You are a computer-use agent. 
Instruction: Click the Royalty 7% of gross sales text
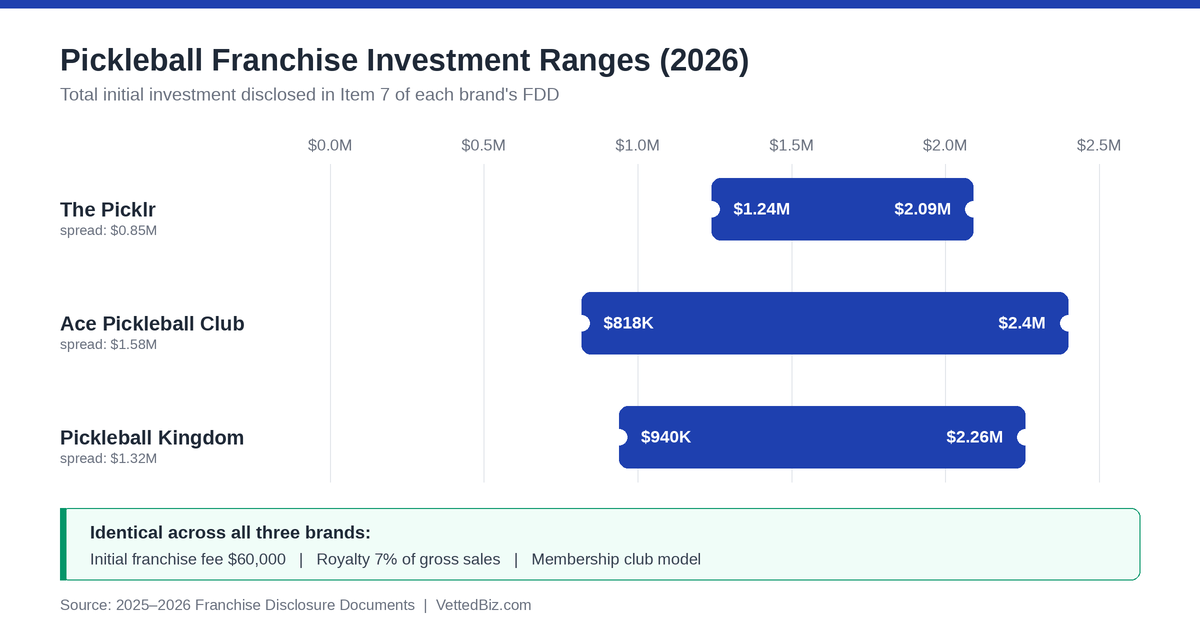point(408,559)
